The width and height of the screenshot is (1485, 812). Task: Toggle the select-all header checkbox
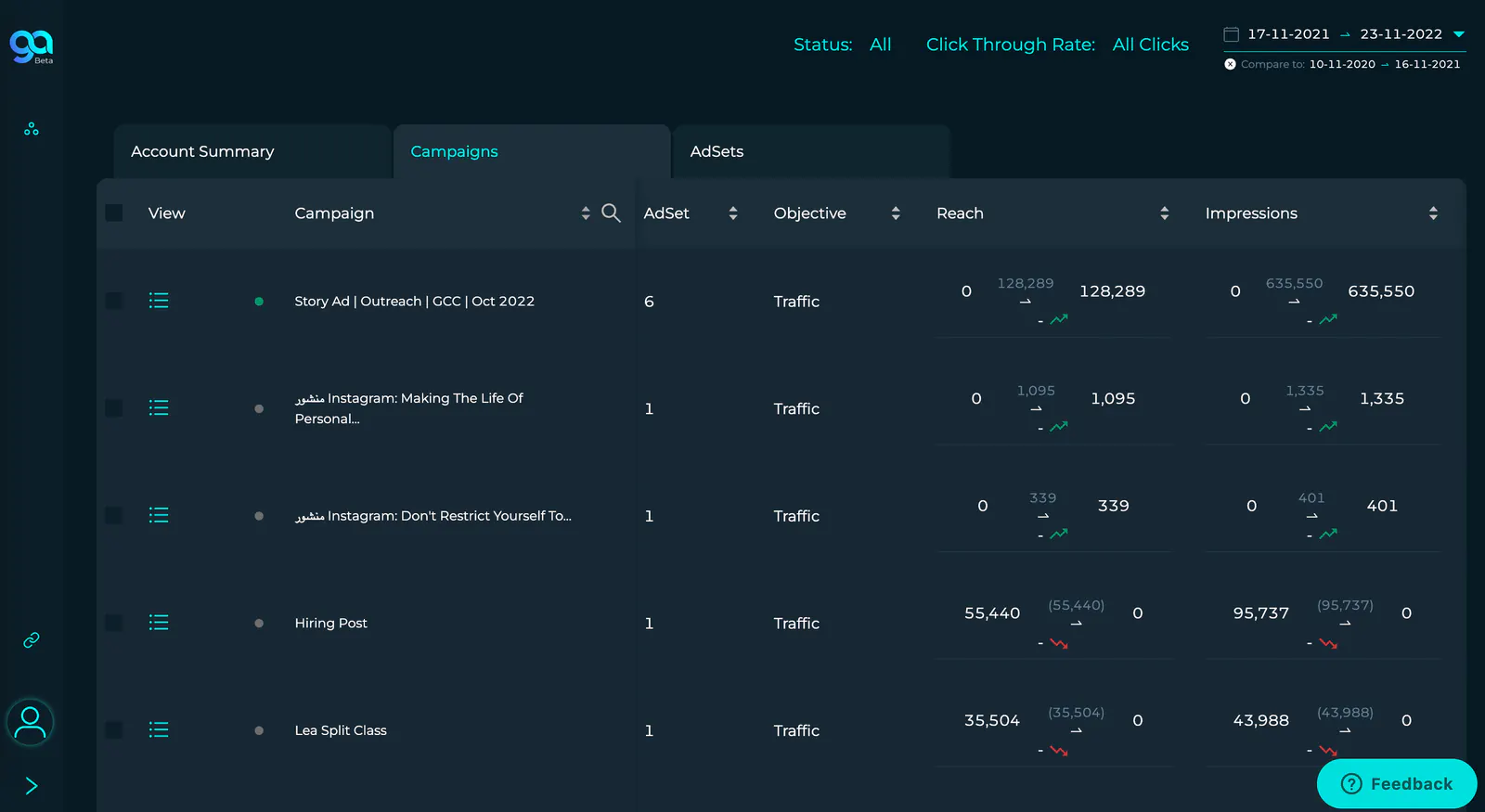114,213
